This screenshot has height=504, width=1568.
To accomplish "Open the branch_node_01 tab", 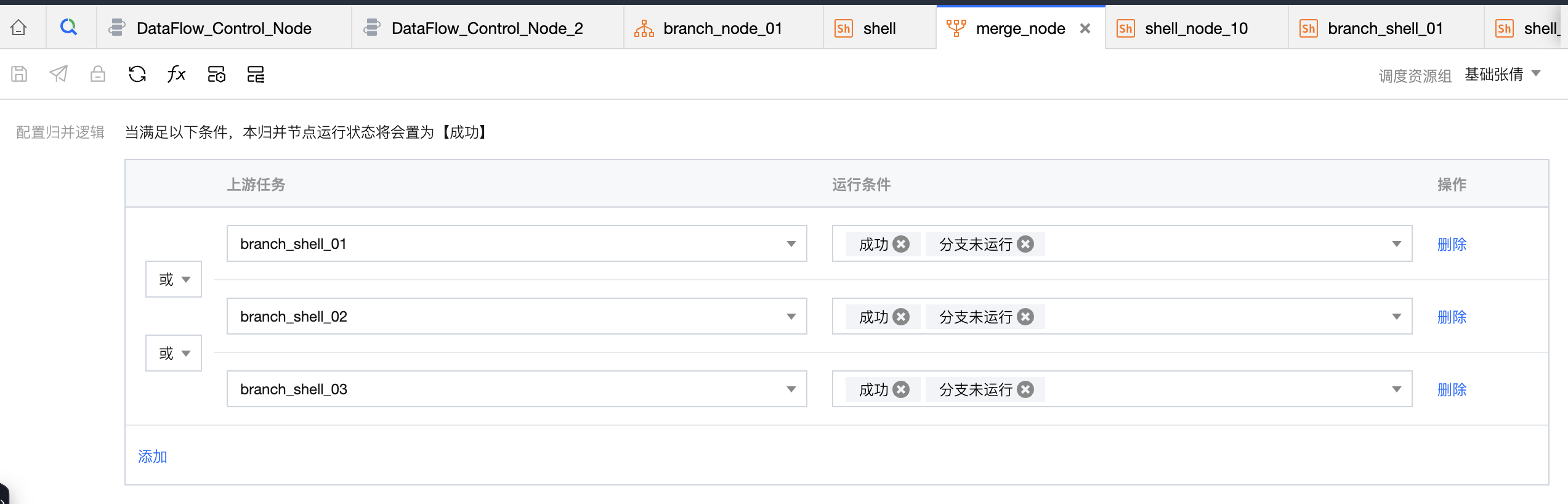I will coord(722,28).
